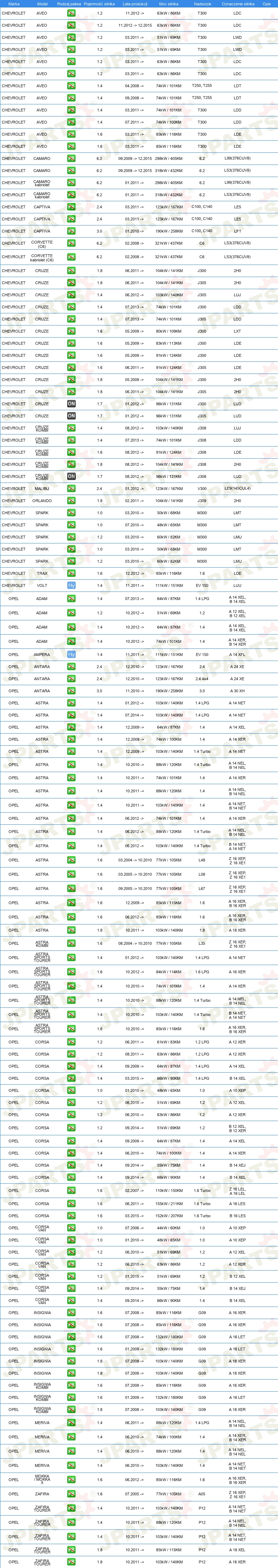Screen dimensions: 278x1568
Task: Click the ON diesel icon in CRUZE KOMBI 1.7 row
Action: click(71, 476)
